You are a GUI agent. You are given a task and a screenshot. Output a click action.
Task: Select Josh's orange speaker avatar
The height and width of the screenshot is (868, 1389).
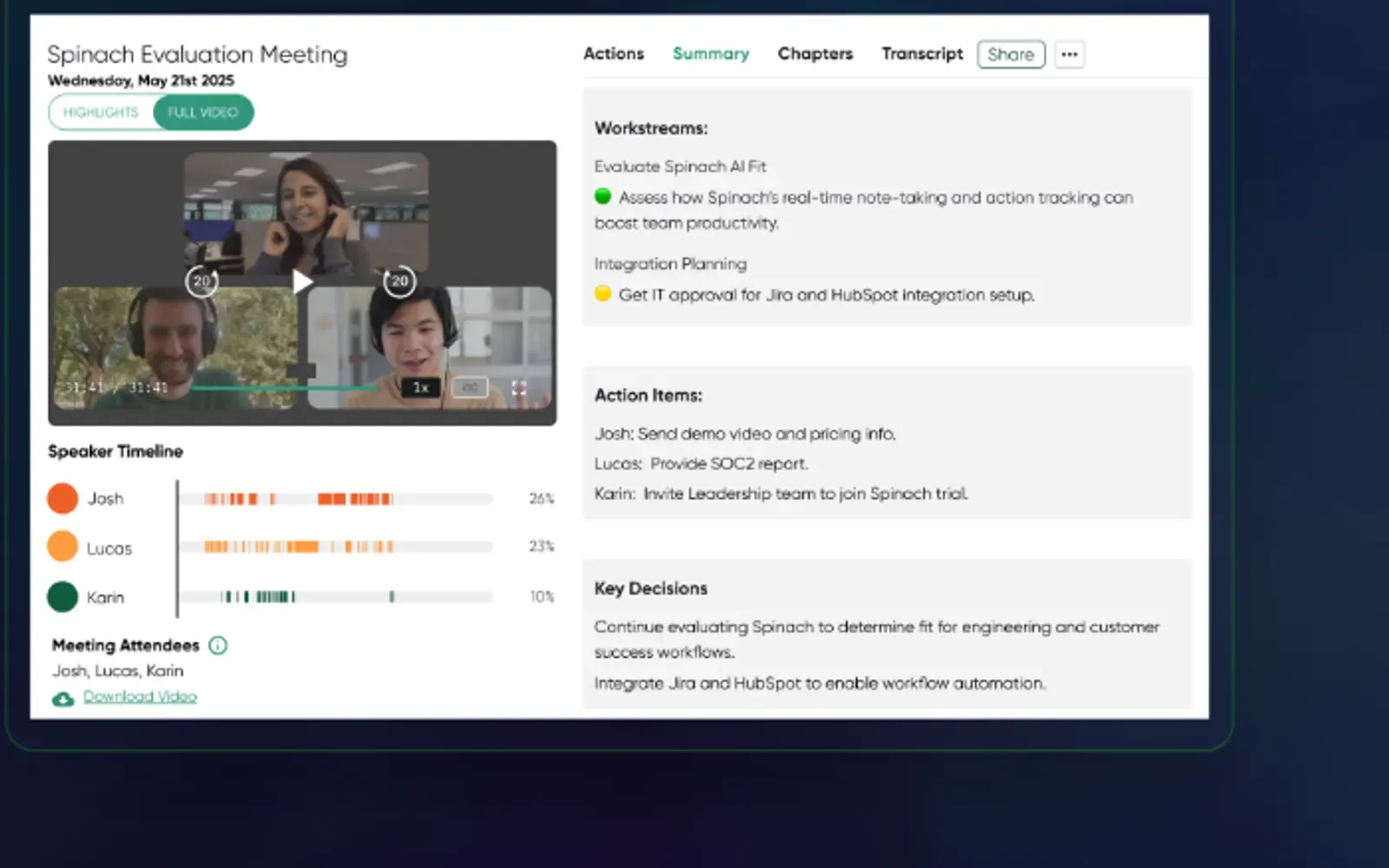tap(63, 498)
